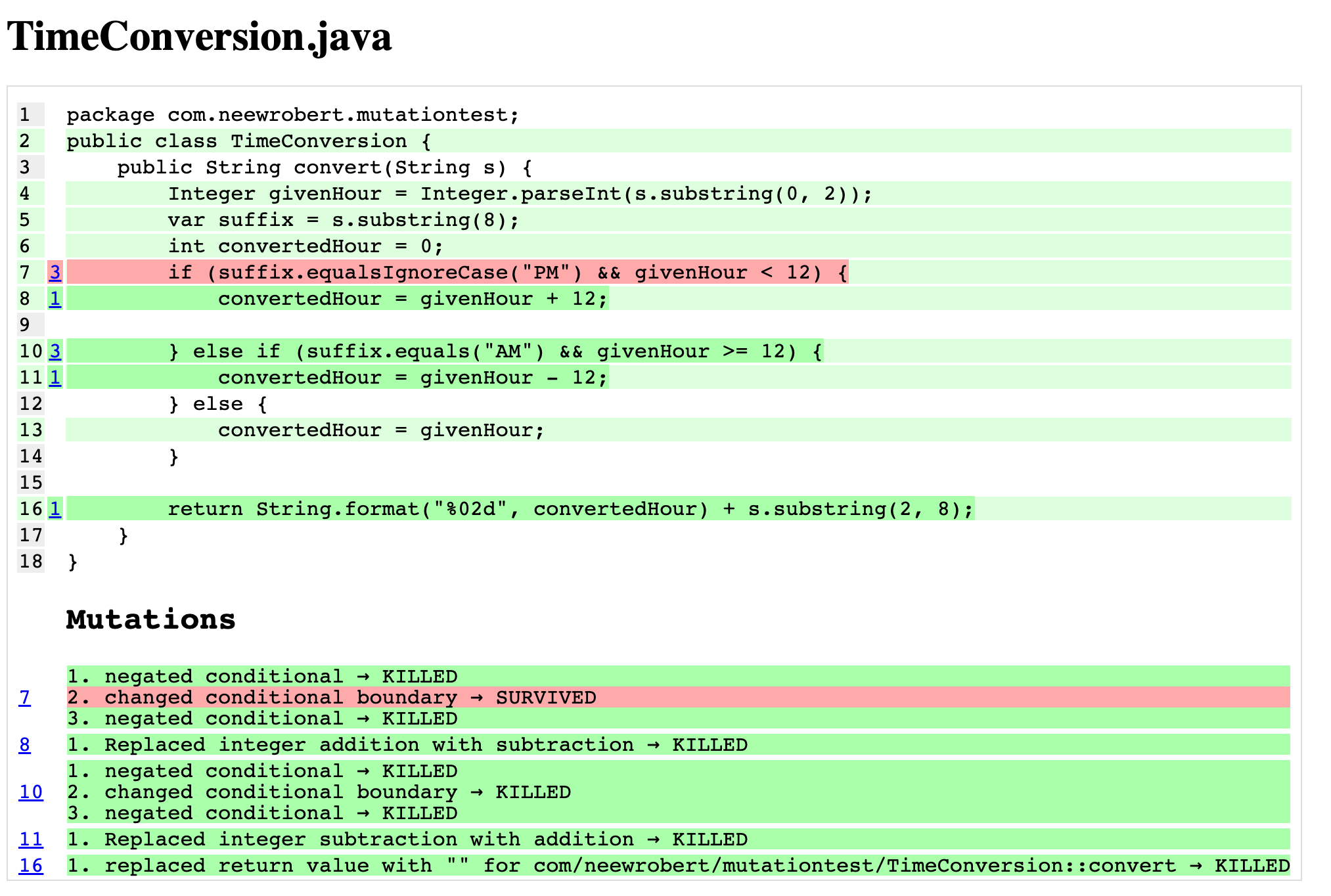
Task: Open line 8 link in Mutations list
Action: [24, 744]
